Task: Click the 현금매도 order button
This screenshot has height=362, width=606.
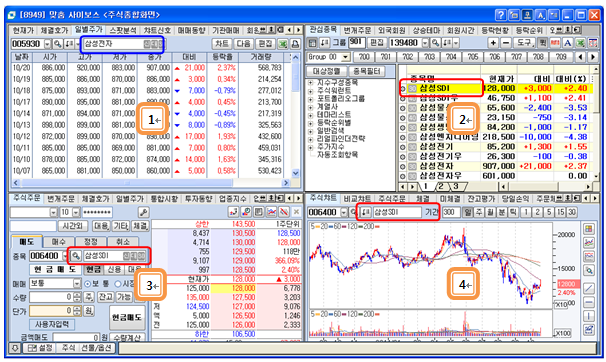Action: 127,318
